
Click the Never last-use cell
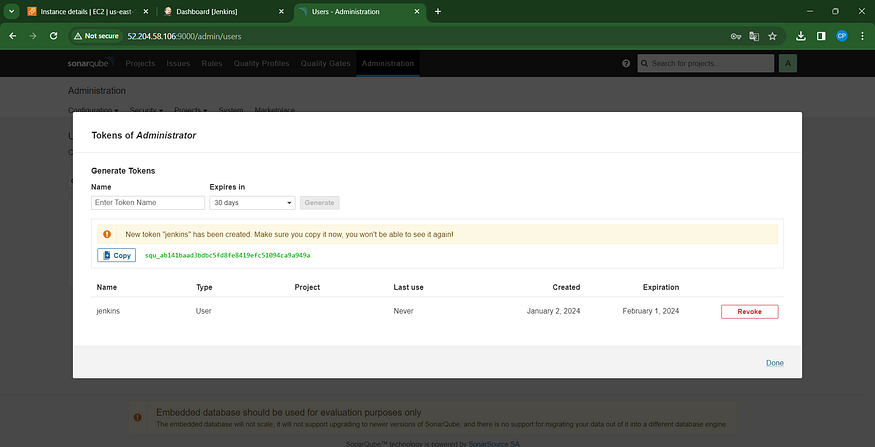403,311
